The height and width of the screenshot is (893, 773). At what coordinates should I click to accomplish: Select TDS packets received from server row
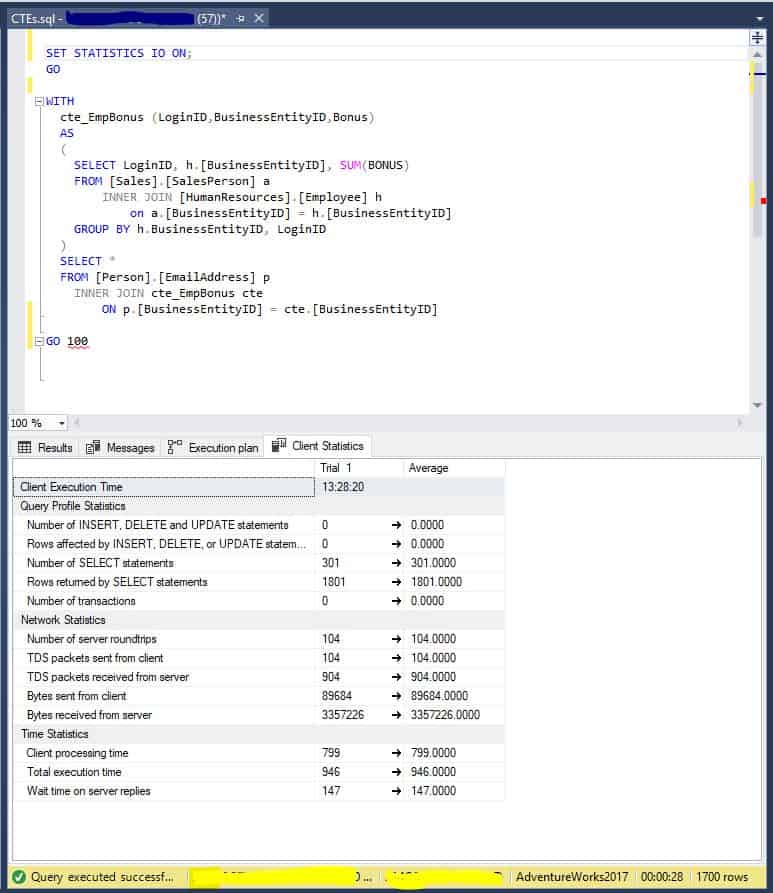click(x=259, y=677)
